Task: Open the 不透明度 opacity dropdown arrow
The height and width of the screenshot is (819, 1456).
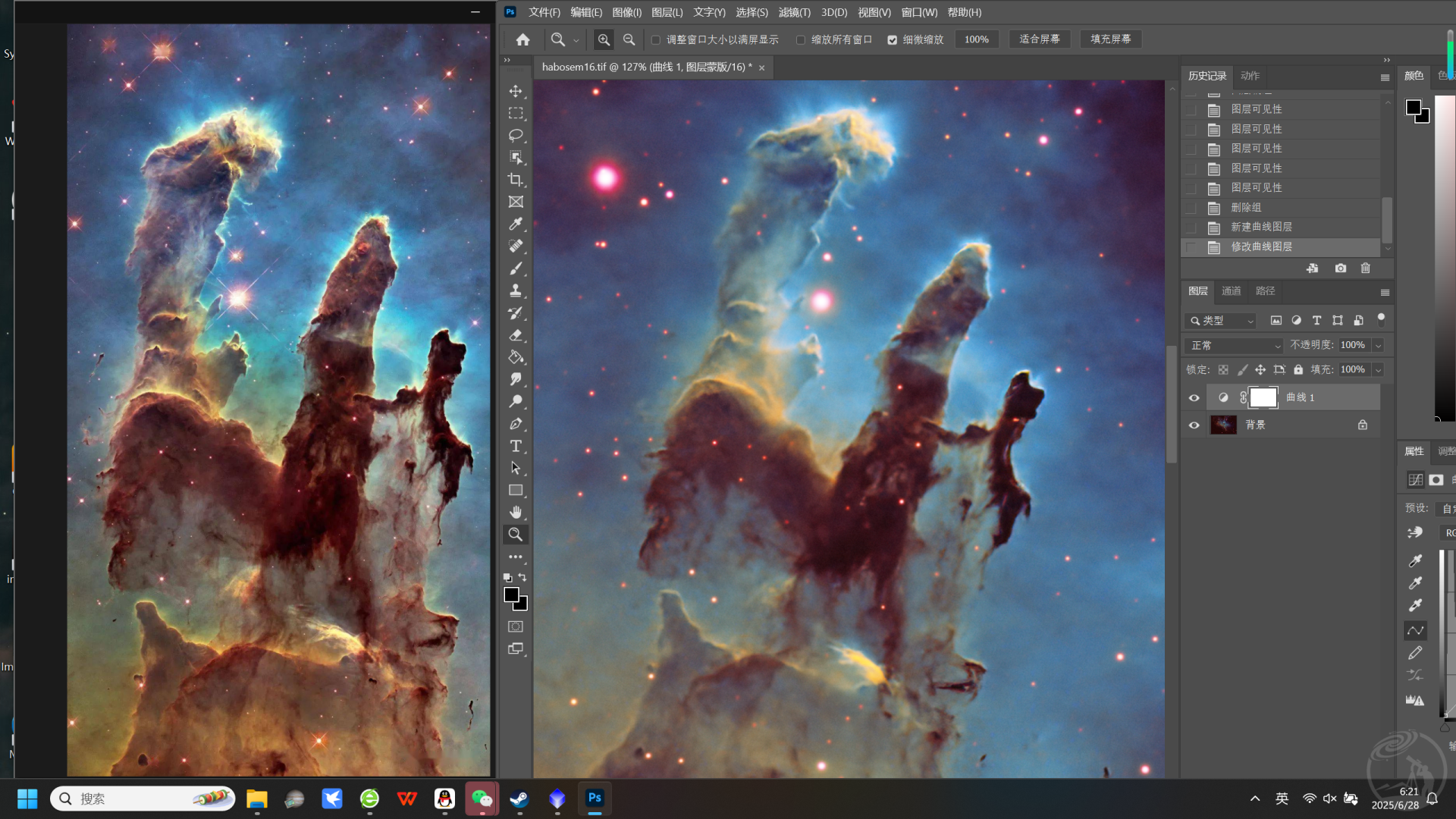Action: coord(1378,346)
